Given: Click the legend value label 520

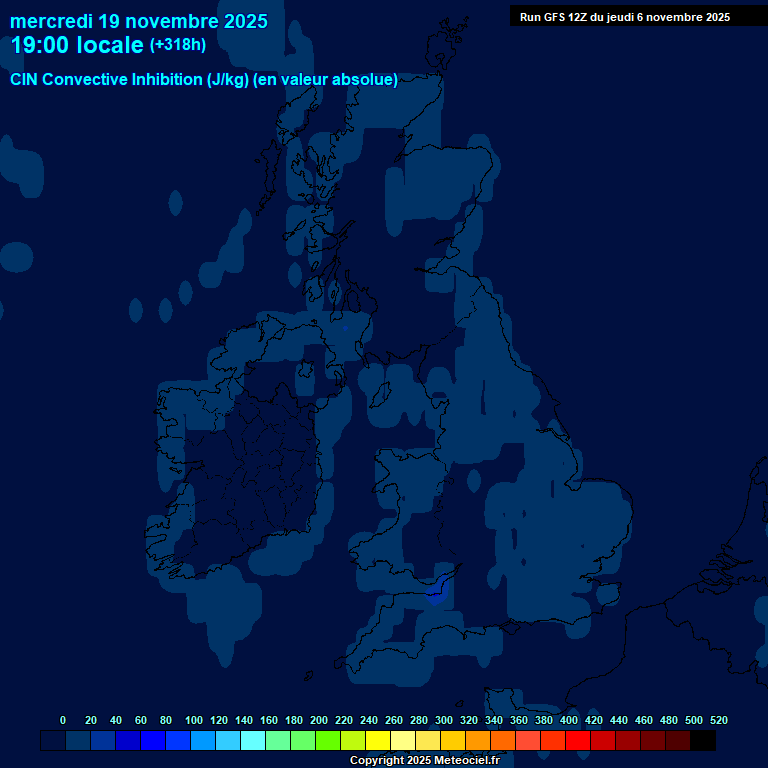Looking at the screenshot, I should coord(718,720).
